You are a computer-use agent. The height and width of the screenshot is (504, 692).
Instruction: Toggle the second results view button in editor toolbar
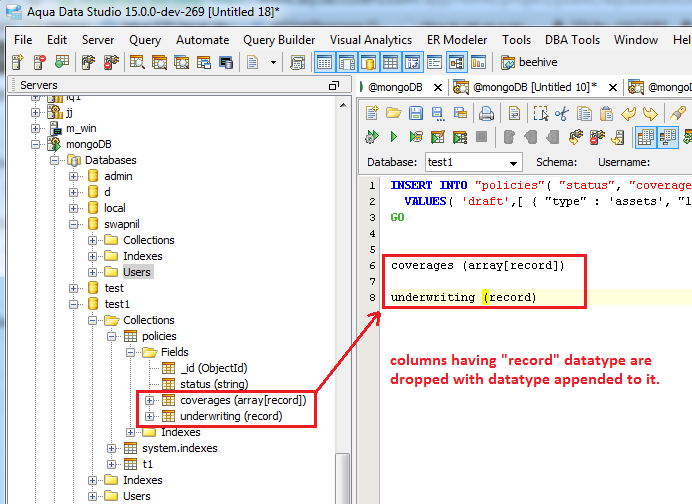coord(668,137)
